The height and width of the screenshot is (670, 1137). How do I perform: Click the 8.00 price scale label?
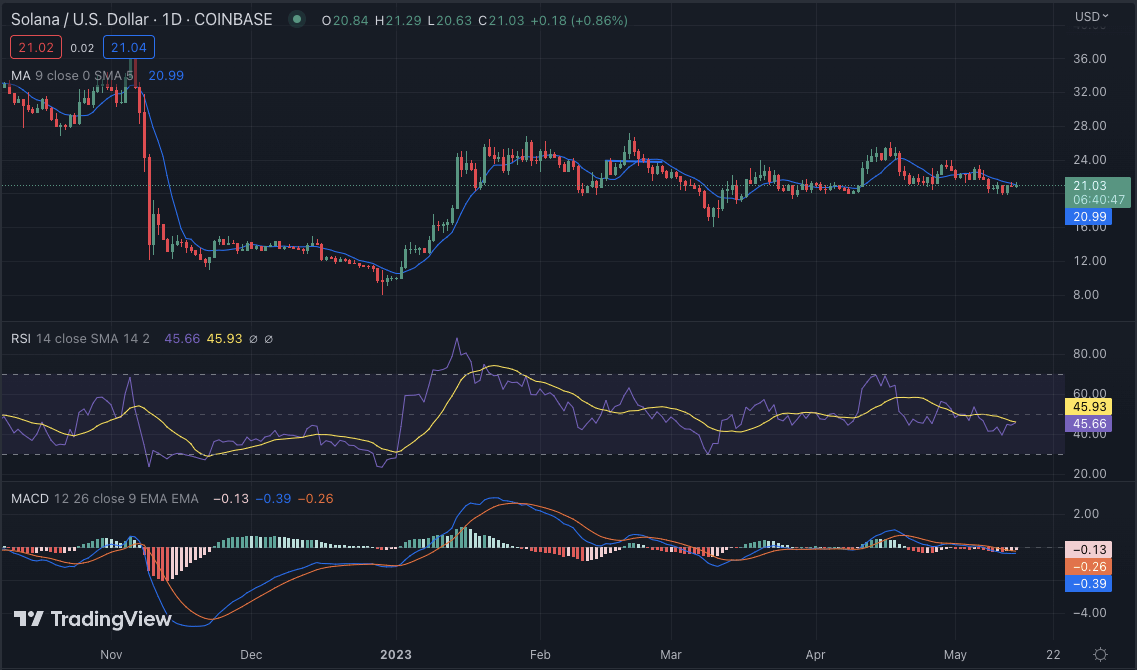[1086, 295]
